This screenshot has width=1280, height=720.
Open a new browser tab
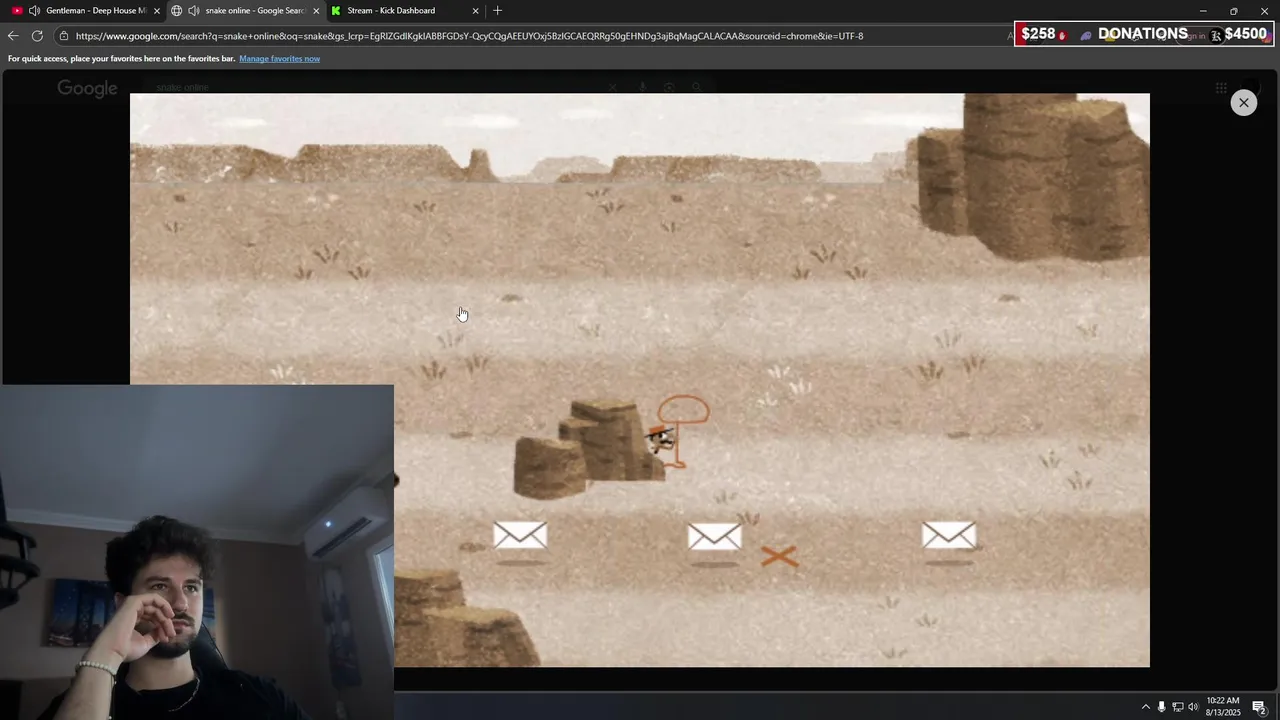pyautogui.click(x=498, y=11)
